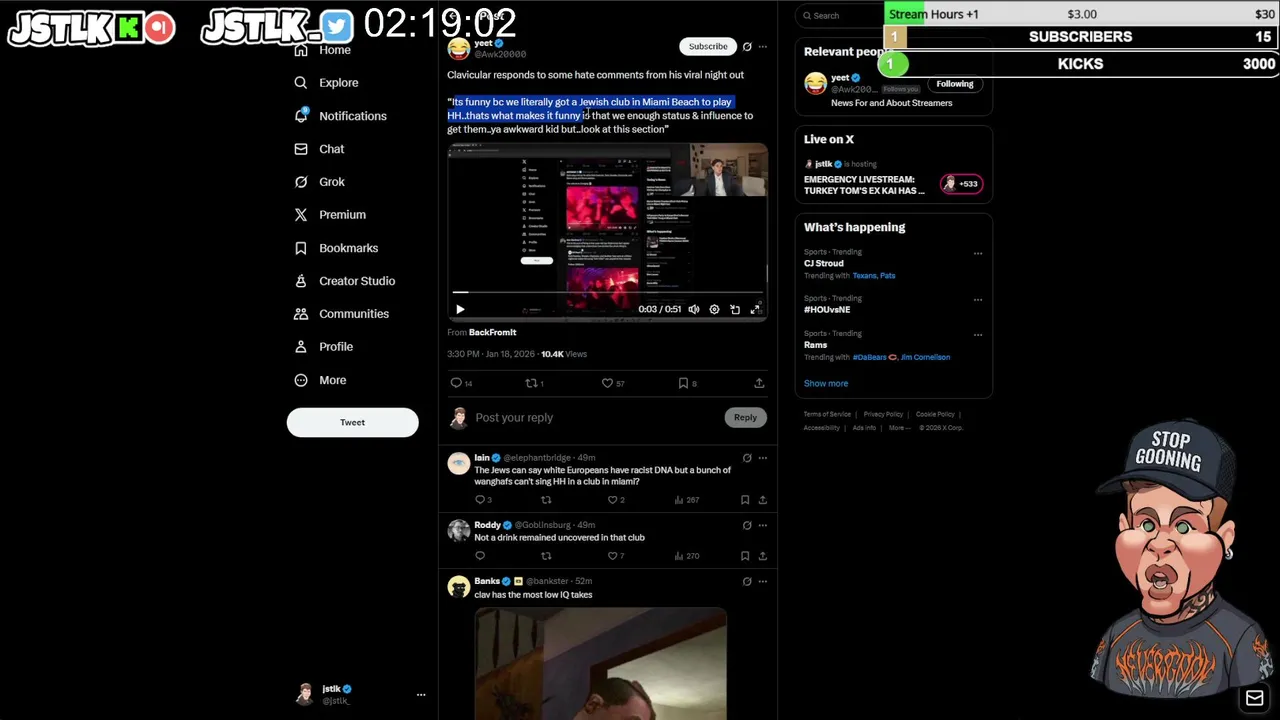The height and width of the screenshot is (720, 1280).
Task: Open message envelope icon bottom right
Action: 1254,698
